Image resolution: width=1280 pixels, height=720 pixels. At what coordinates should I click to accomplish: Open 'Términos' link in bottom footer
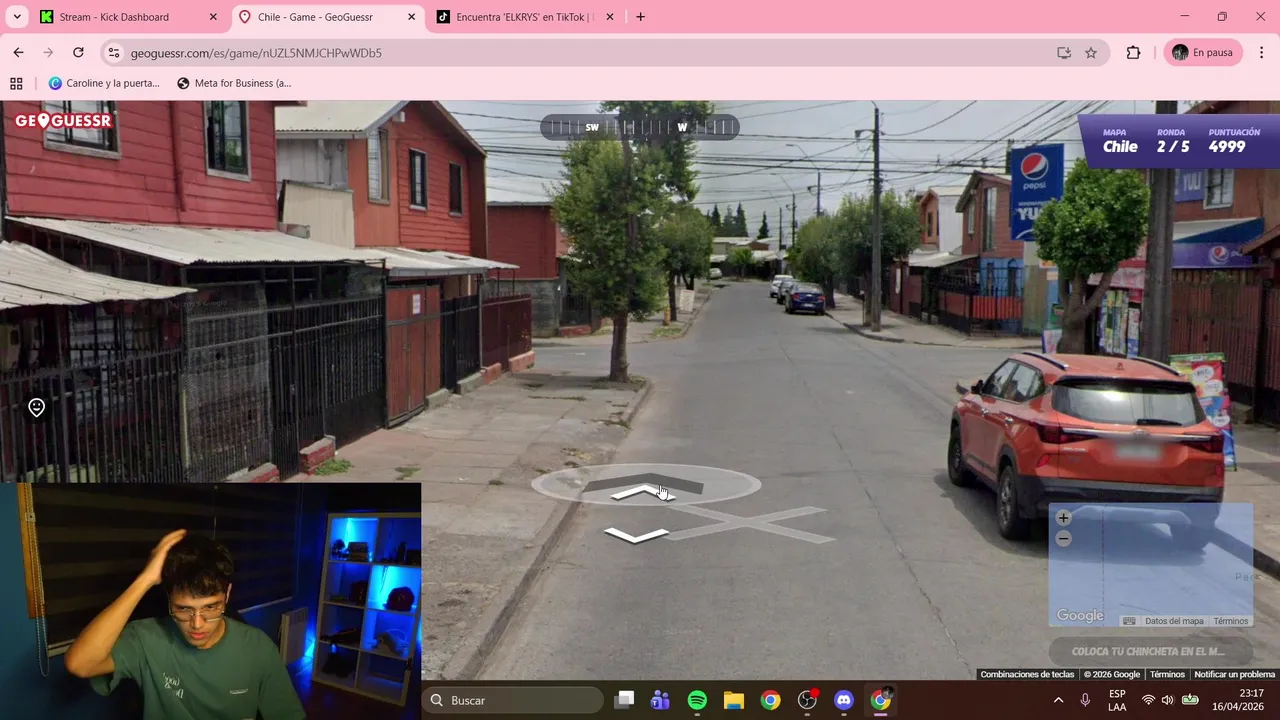1167,675
